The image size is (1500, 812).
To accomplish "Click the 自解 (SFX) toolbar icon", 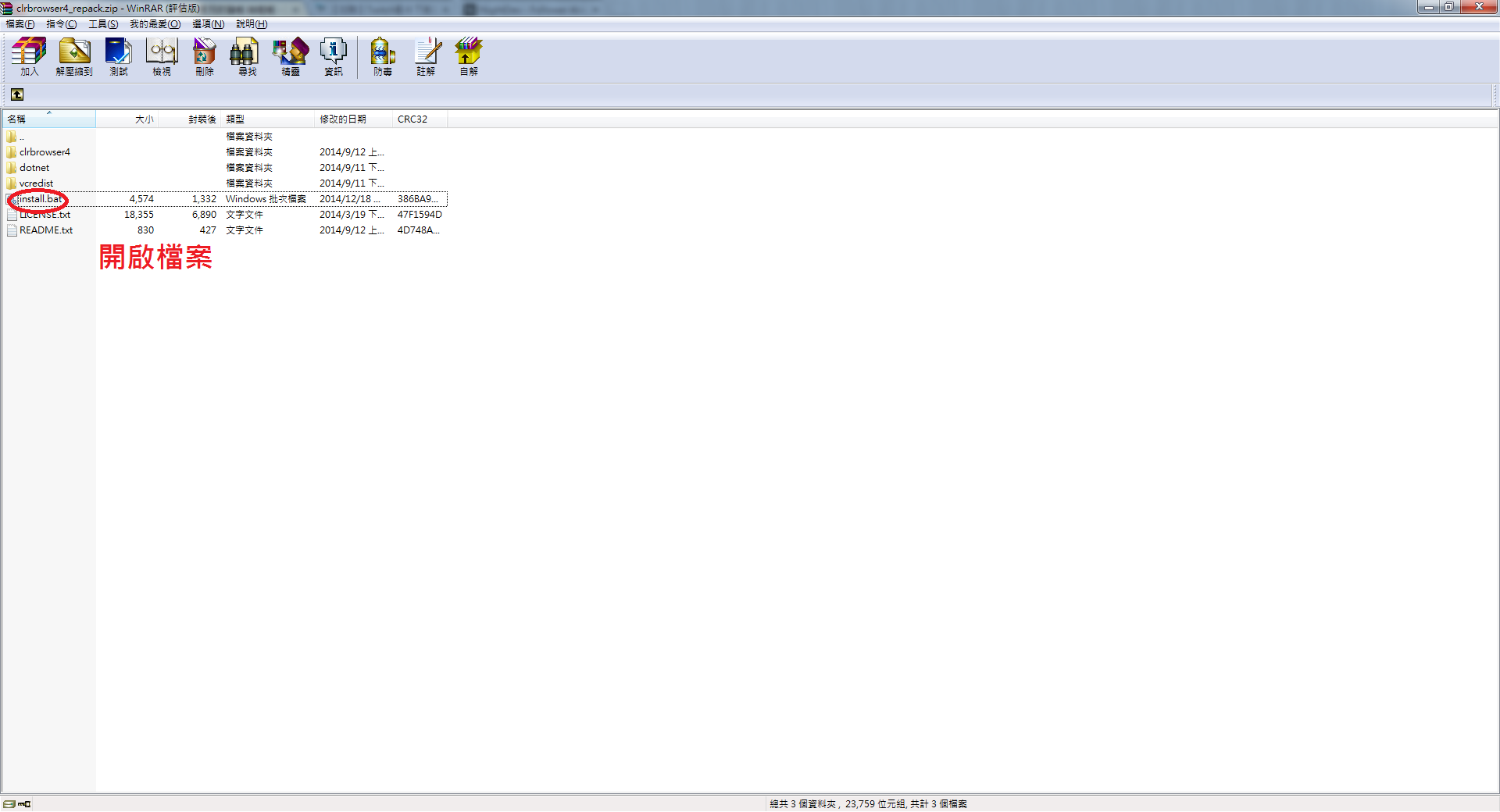I will pyautogui.click(x=469, y=57).
